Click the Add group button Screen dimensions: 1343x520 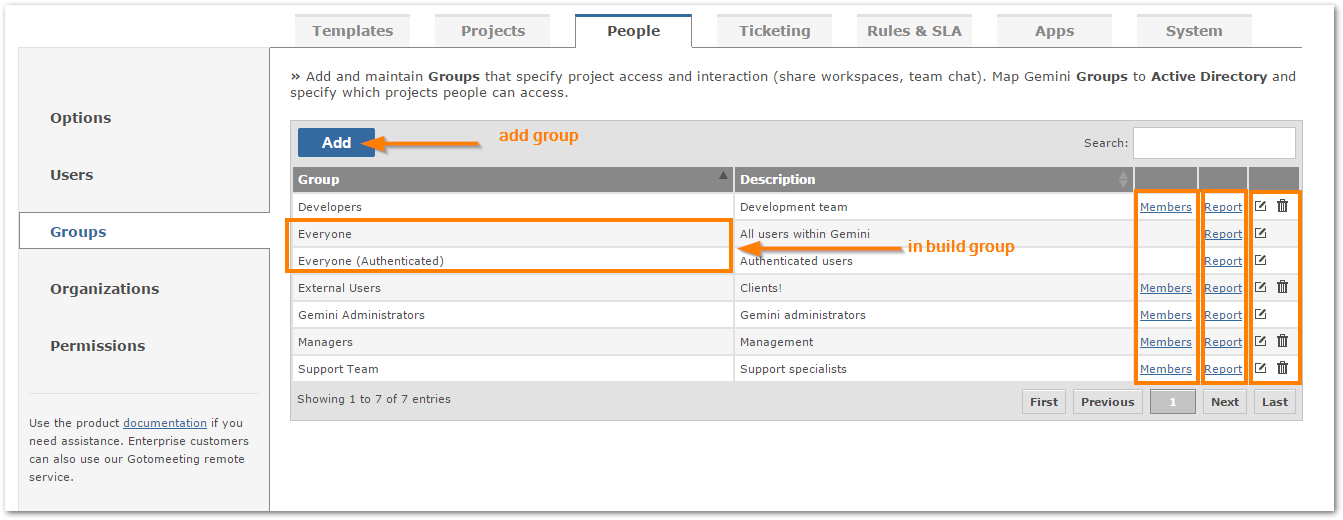pos(336,143)
